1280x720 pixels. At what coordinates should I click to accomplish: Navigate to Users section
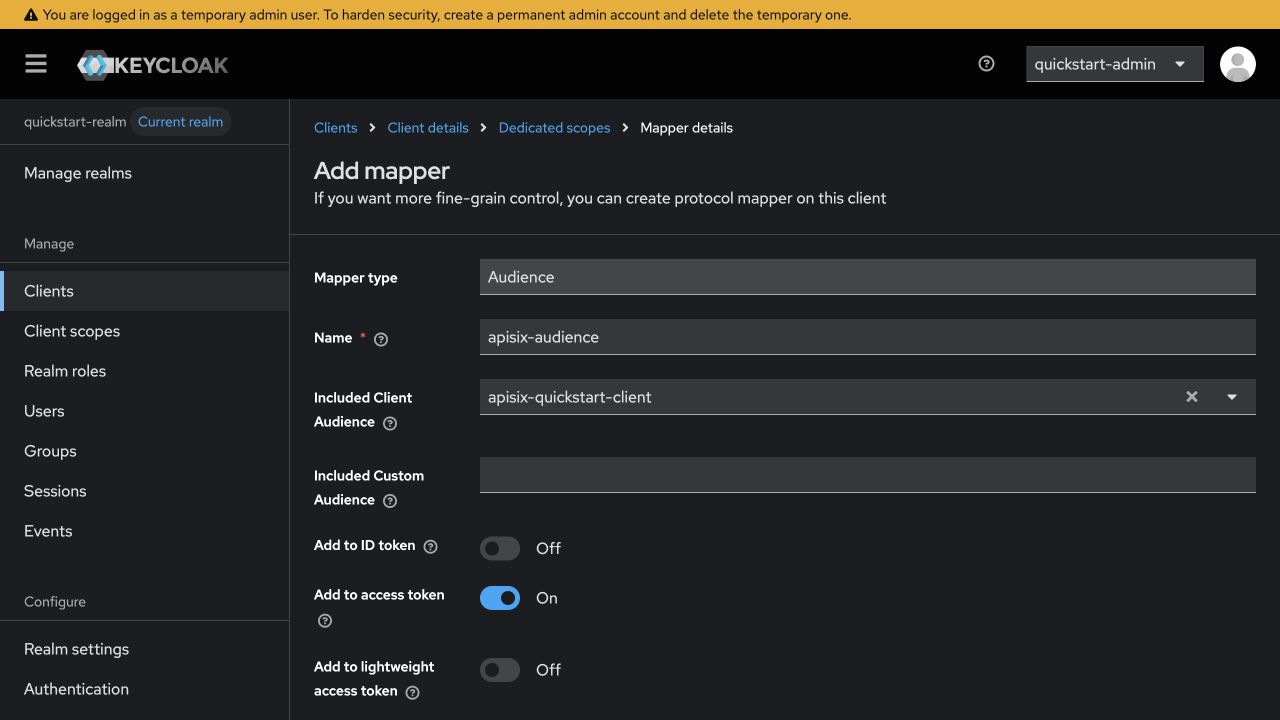(145, 411)
